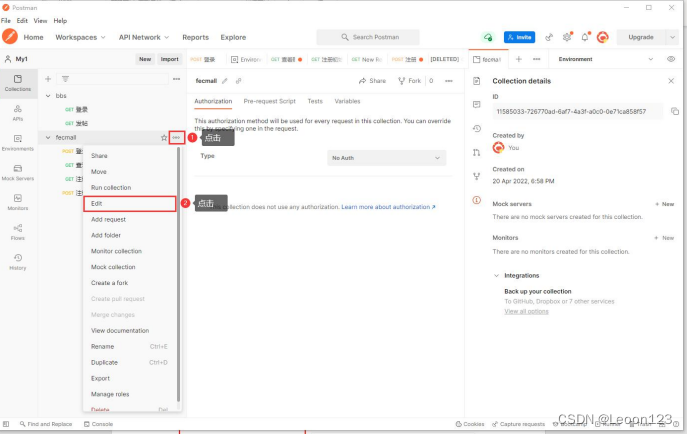Open the collections list options ellipsis
The height and width of the screenshot is (434, 687).
coord(176,79)
